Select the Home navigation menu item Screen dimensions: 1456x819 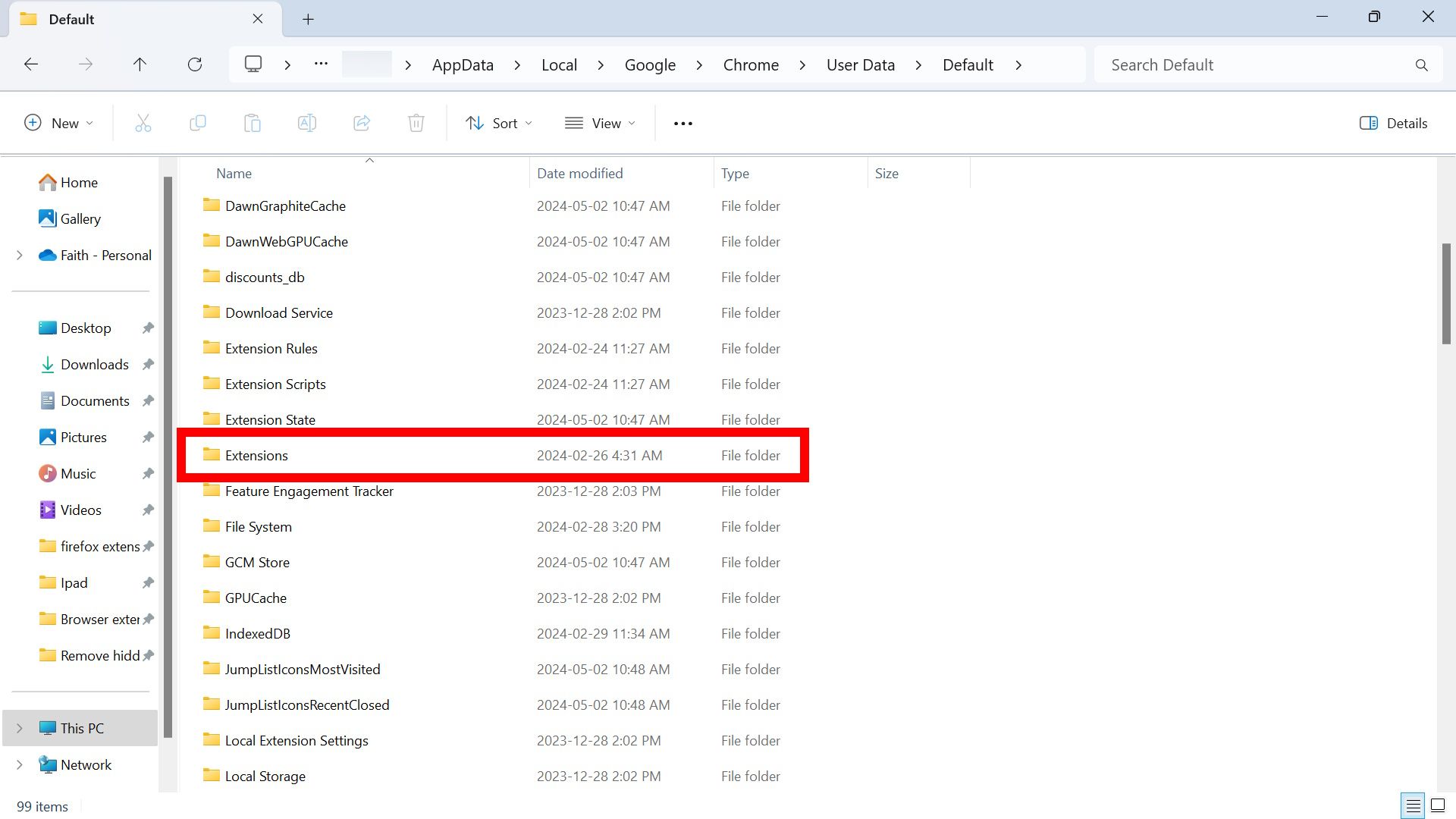click(x=79, y=182)
